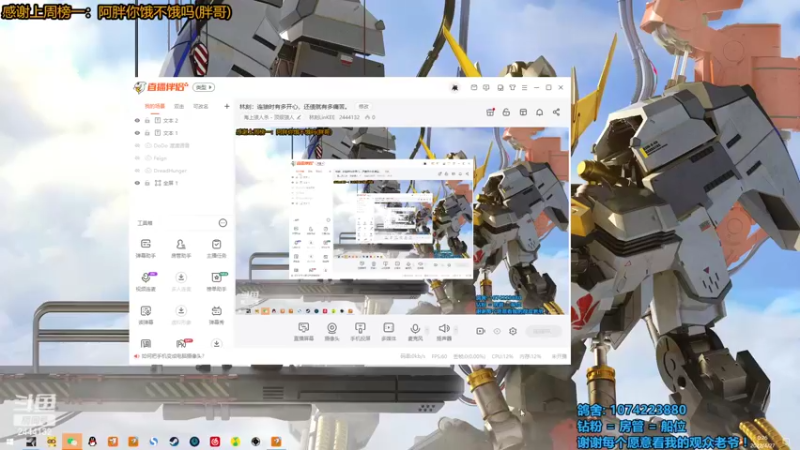Viewport: 800px width, 450px height.
Task: Select the Feign source row
Action: pos(181,158)
